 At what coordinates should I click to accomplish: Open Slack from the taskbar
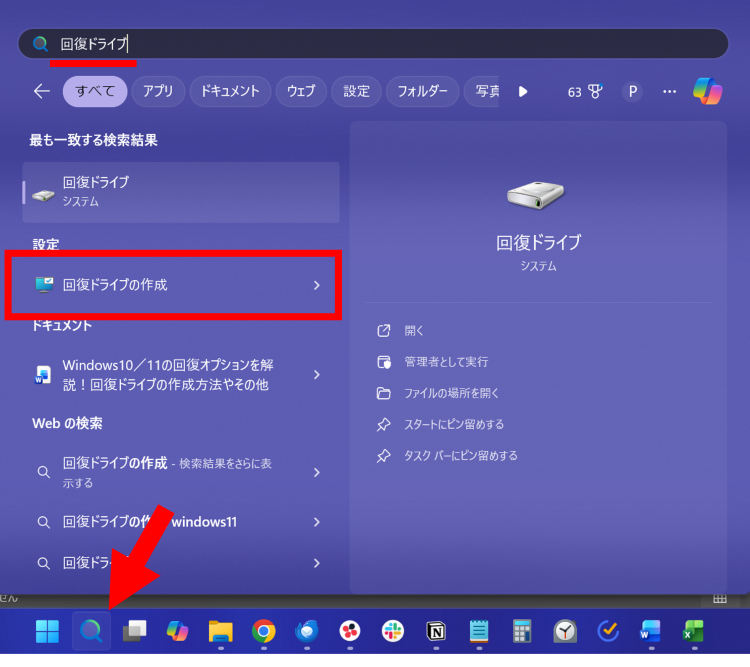[x=393, y=631]
